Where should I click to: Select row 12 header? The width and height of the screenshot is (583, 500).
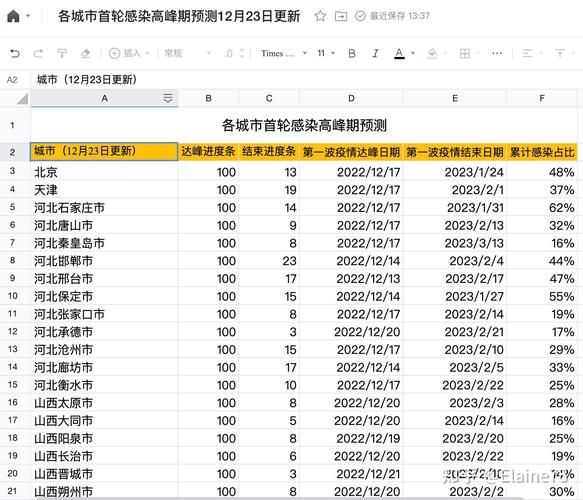(13, 331)
